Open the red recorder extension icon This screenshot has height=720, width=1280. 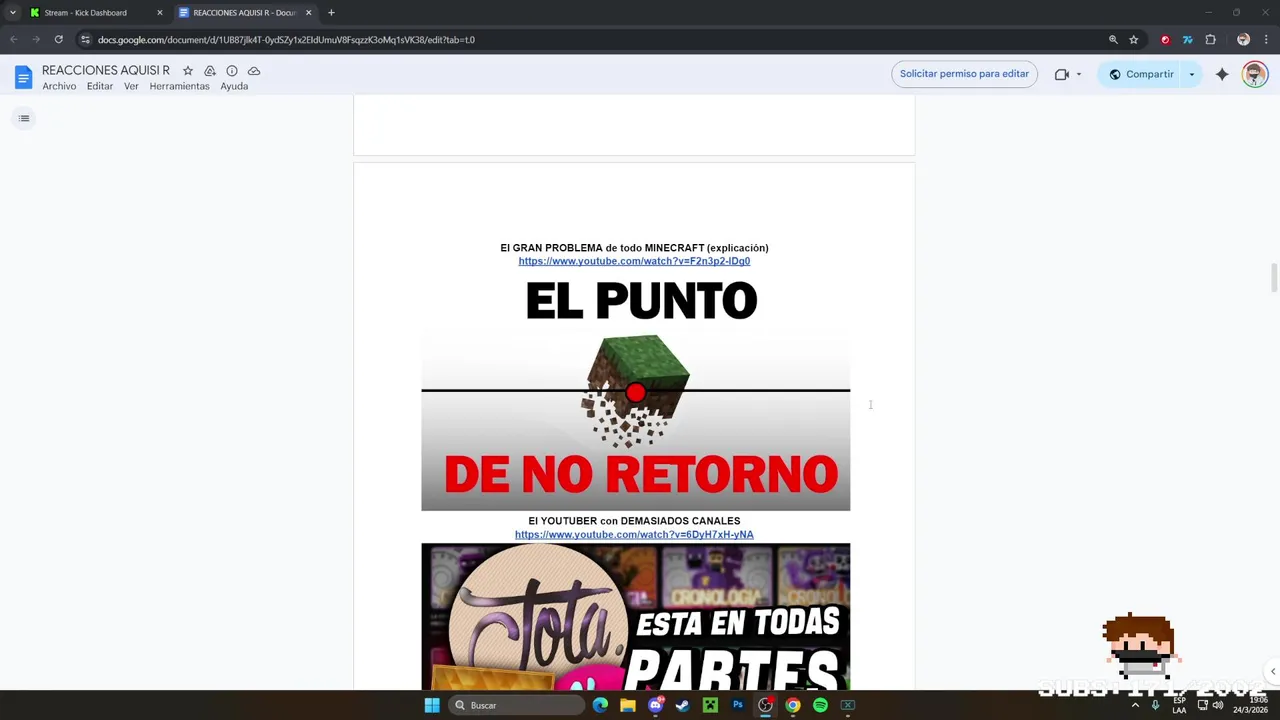coord(1165,40)
